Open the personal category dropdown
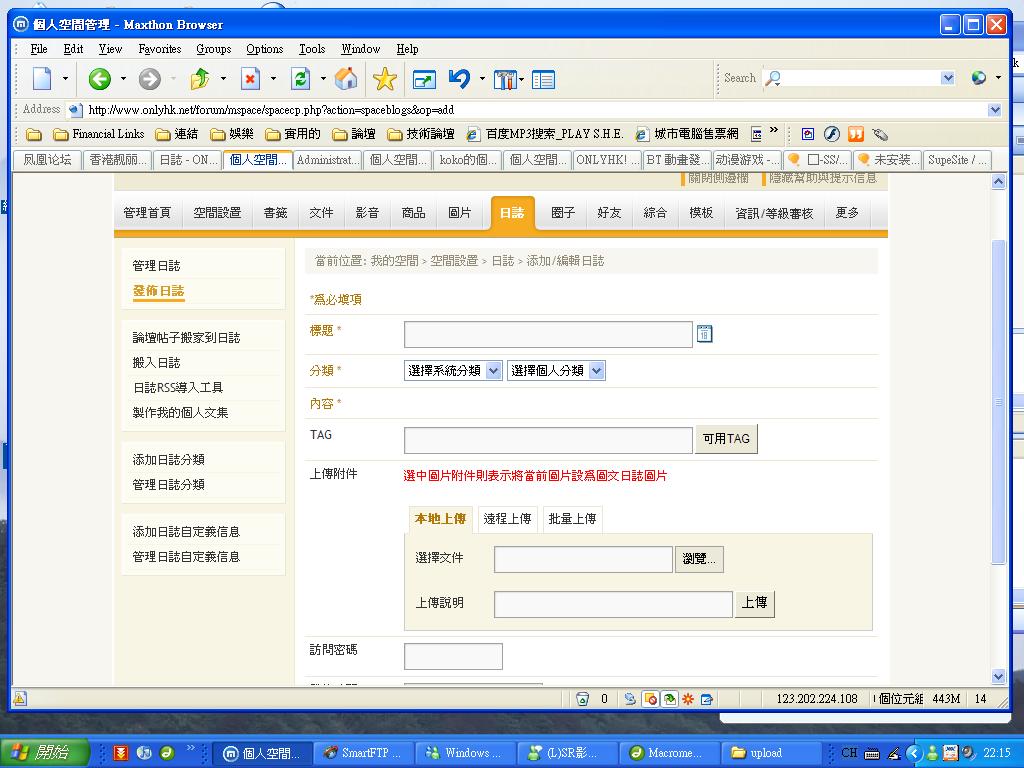1024x768 pixels. pyautogui.click(x=596, y=370)
